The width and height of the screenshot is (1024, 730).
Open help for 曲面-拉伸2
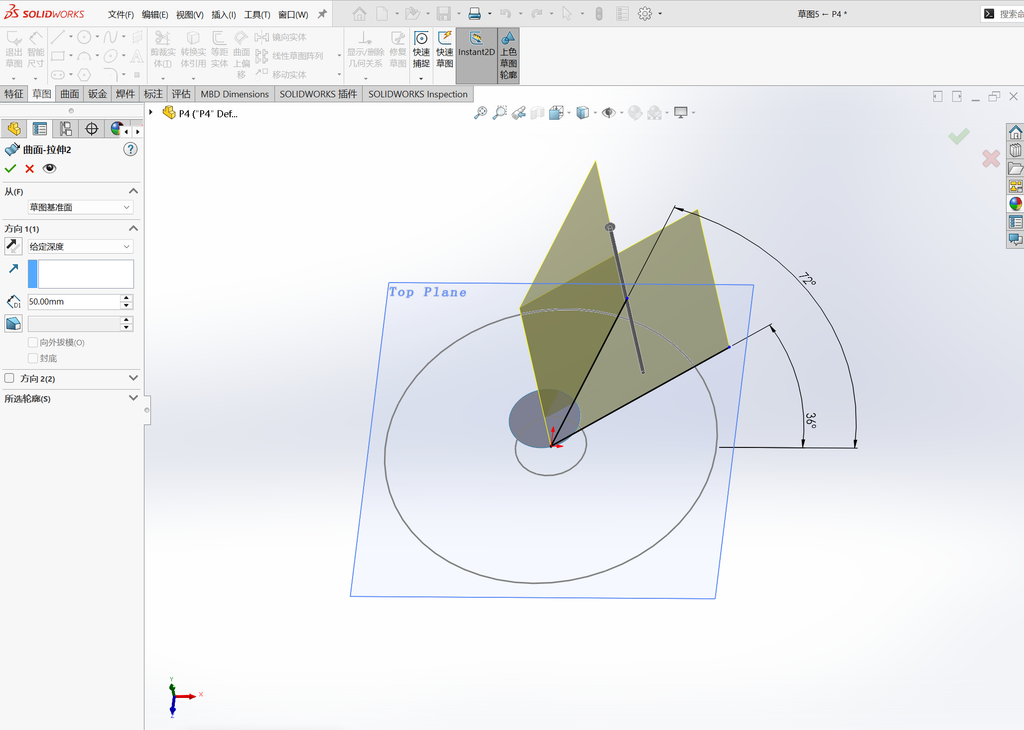(131, 150)
